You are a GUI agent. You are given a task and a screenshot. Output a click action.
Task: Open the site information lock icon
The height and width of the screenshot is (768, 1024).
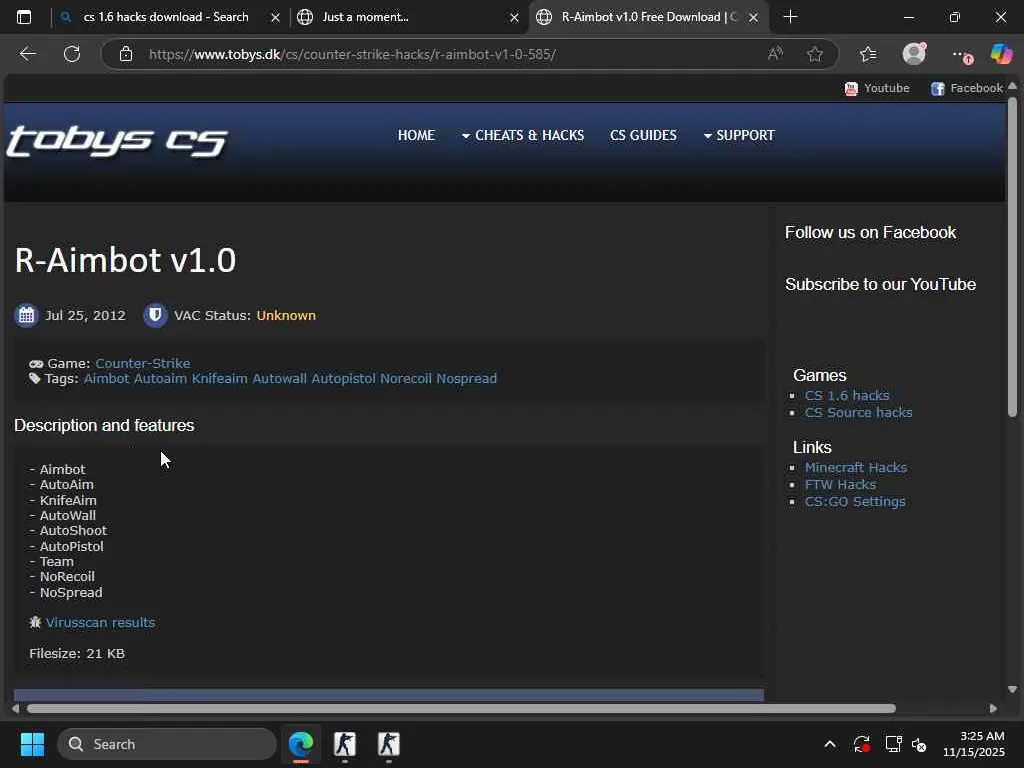(126, 54)
